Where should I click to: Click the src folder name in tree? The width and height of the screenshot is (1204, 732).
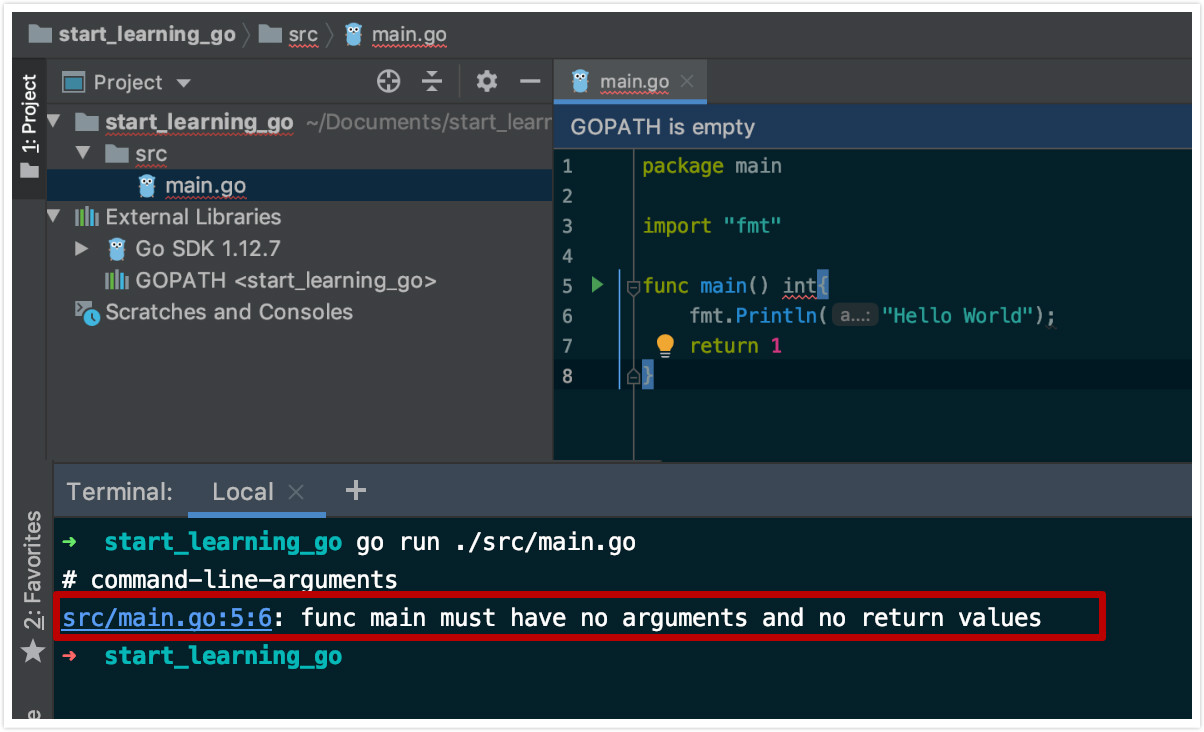click(151, 154)
